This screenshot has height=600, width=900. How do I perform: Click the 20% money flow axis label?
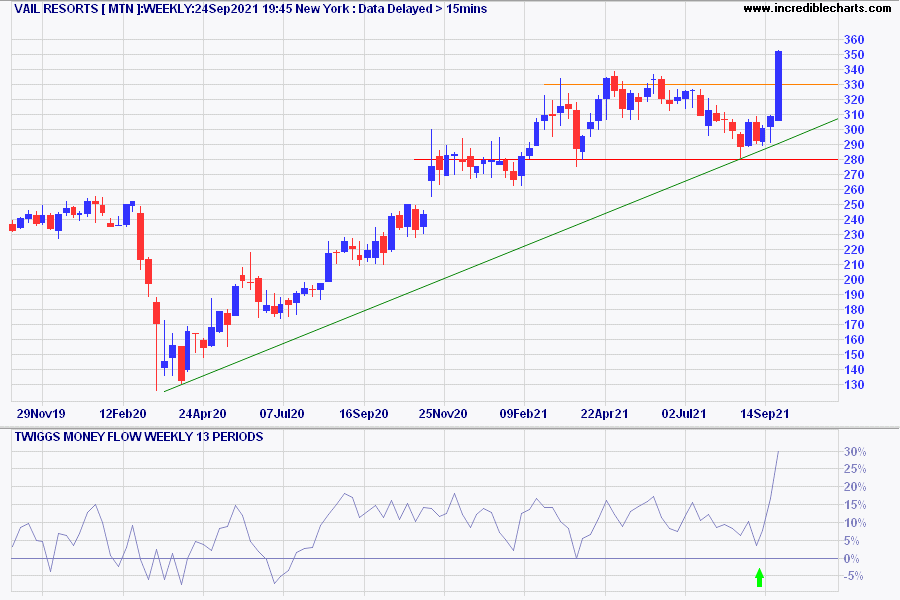pyautogui.click(x=855, y=487)
